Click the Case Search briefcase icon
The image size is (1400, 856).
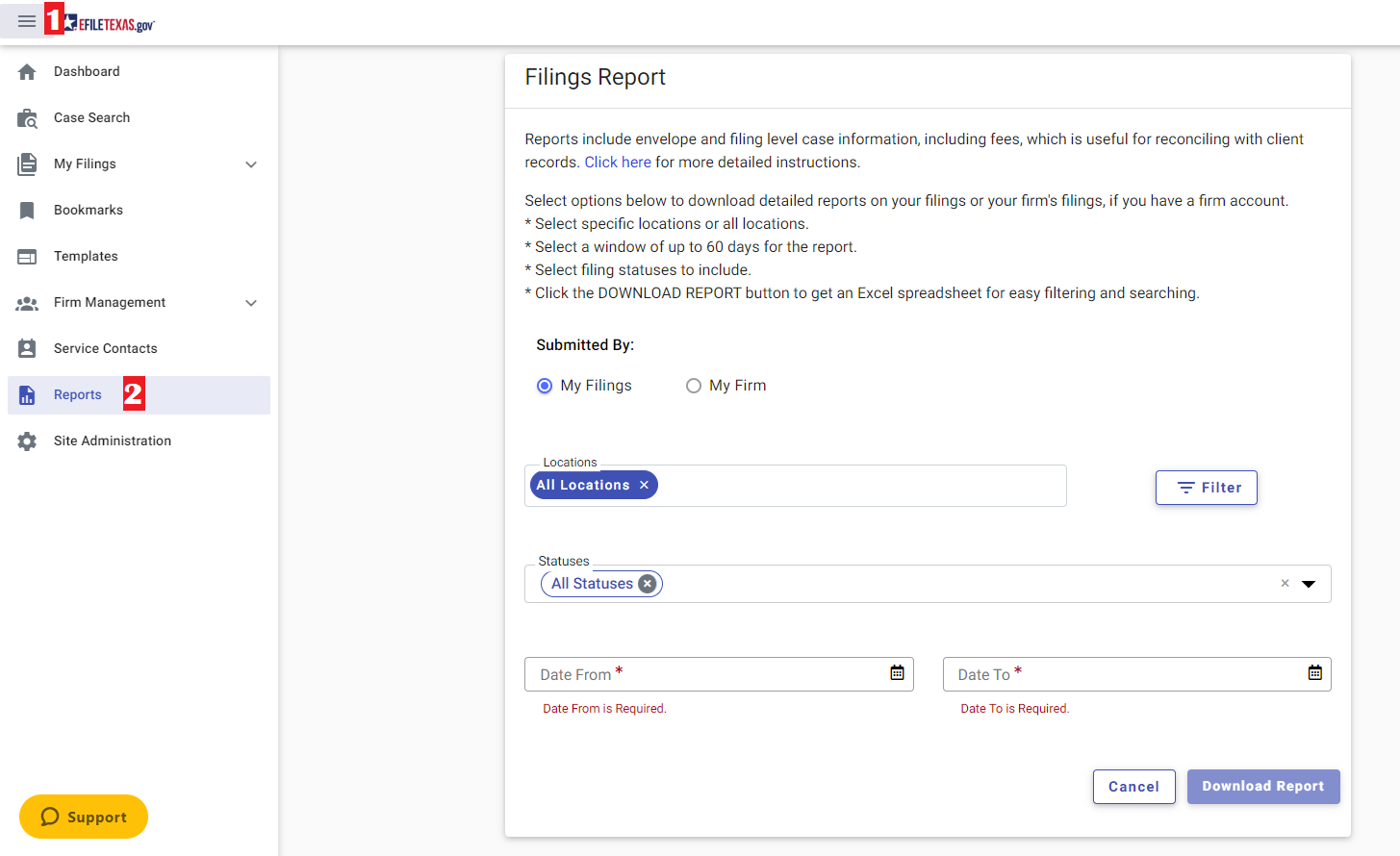(x=27, y=118)
